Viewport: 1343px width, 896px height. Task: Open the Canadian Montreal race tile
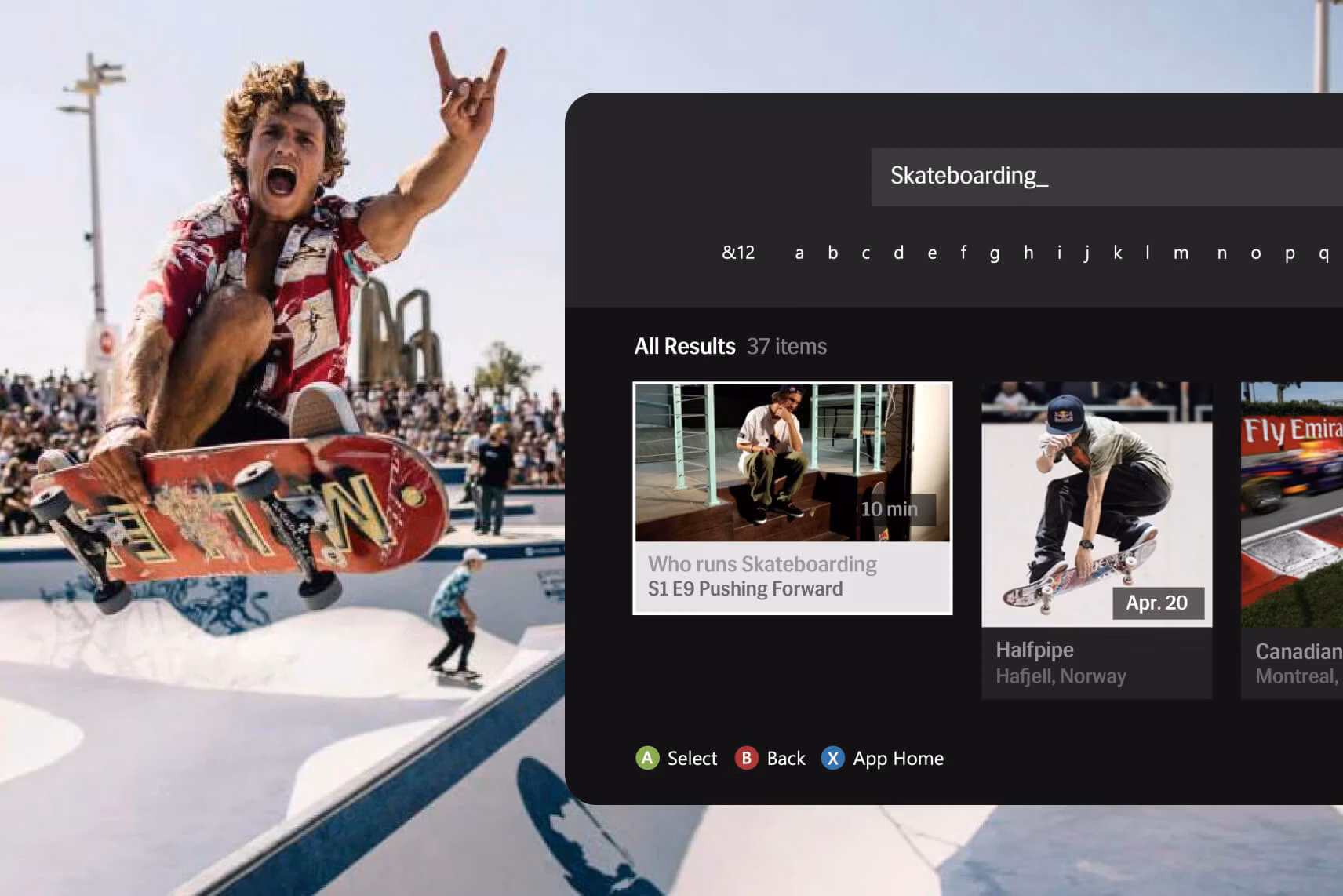(x=1292, y=540)
